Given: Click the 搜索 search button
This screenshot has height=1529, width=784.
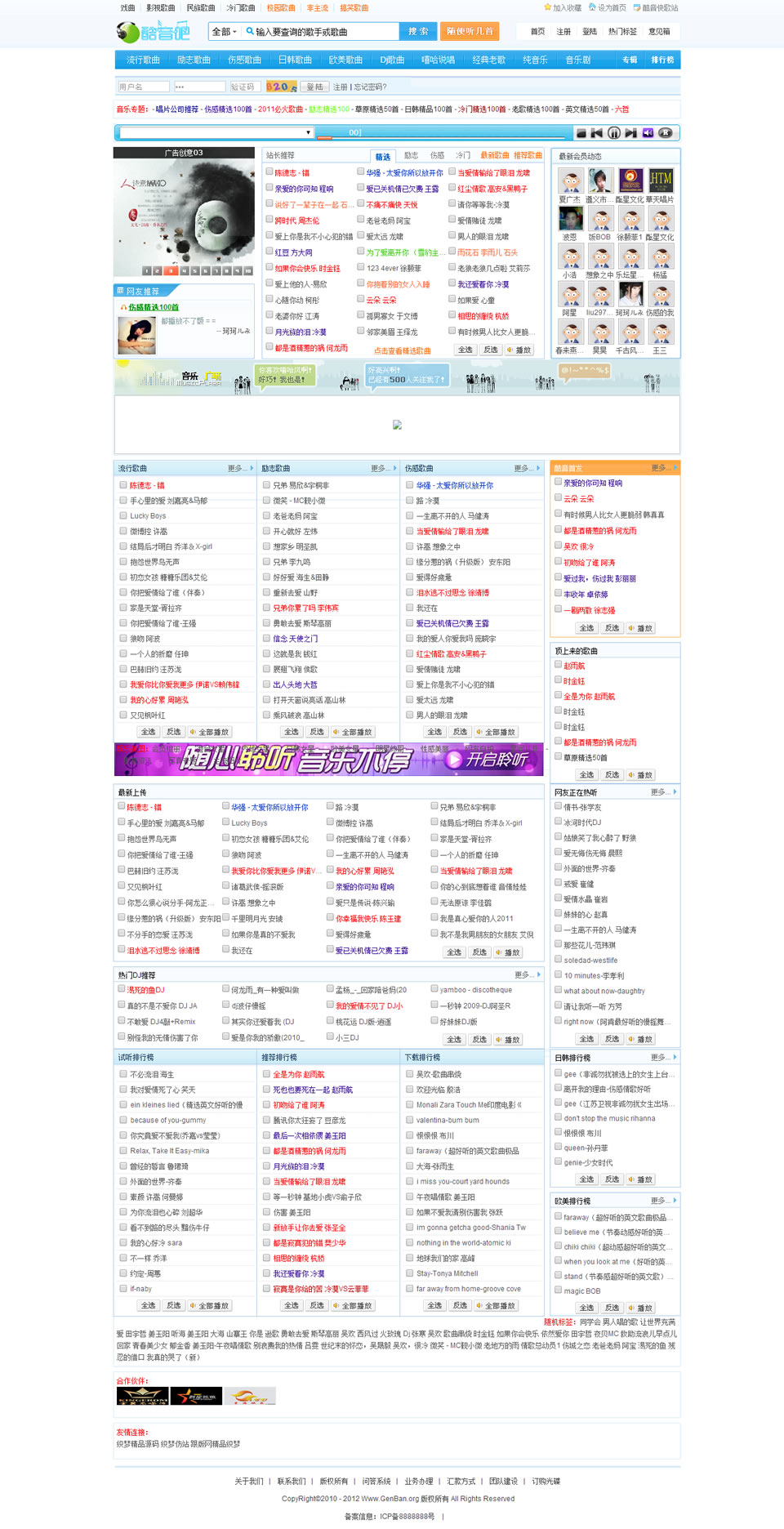Looking at the screenshot, I should [418, 31].
